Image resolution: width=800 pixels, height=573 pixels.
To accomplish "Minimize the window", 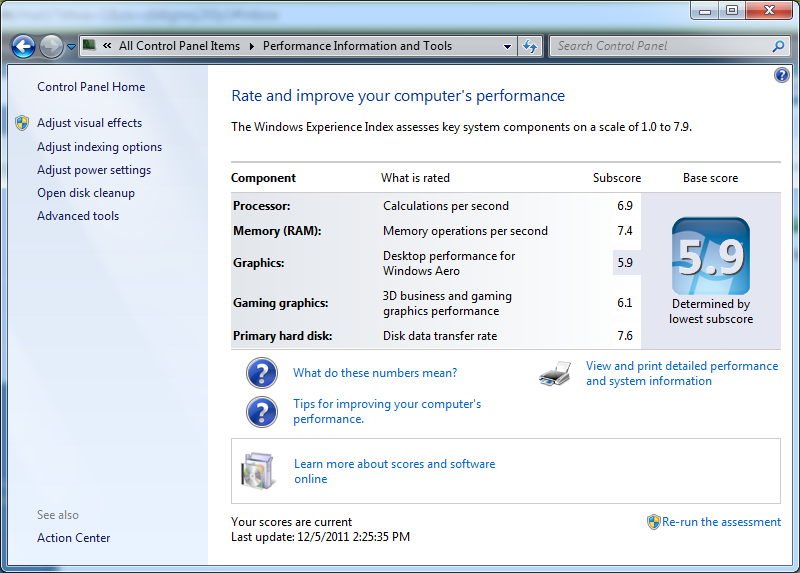I will click(x=705, y=10).
